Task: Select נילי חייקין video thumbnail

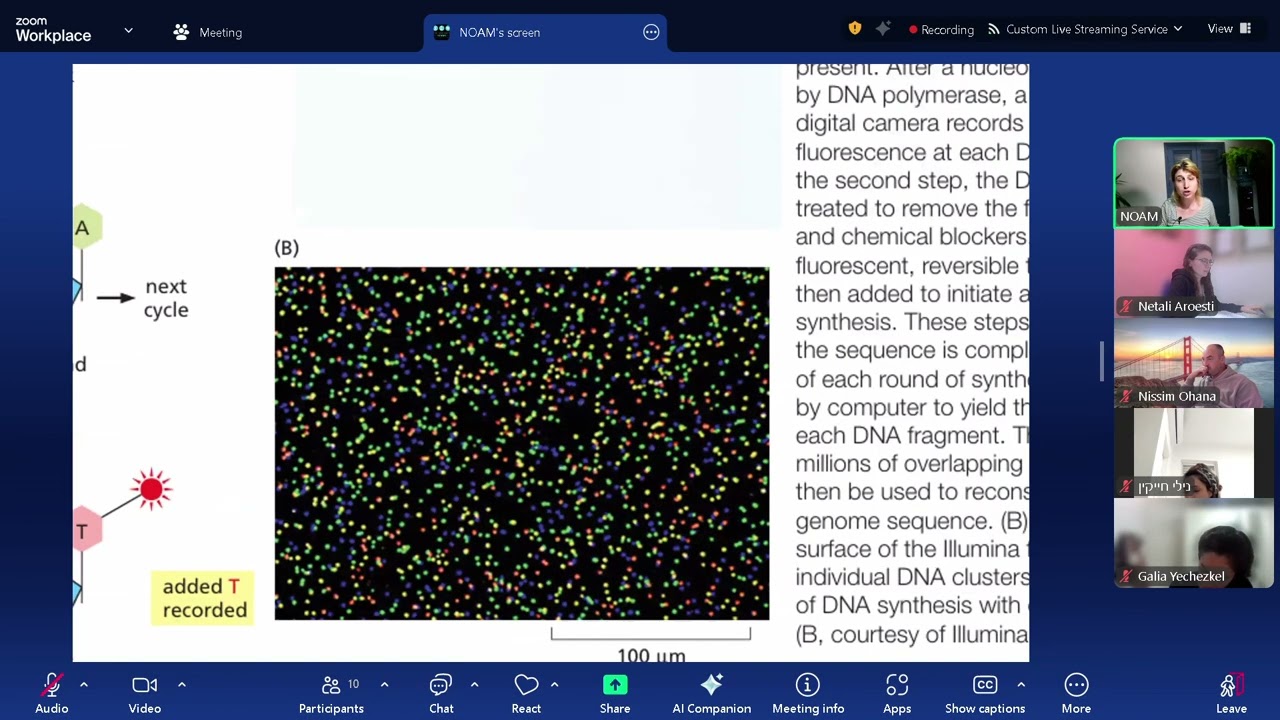Action: point(1194,453)
